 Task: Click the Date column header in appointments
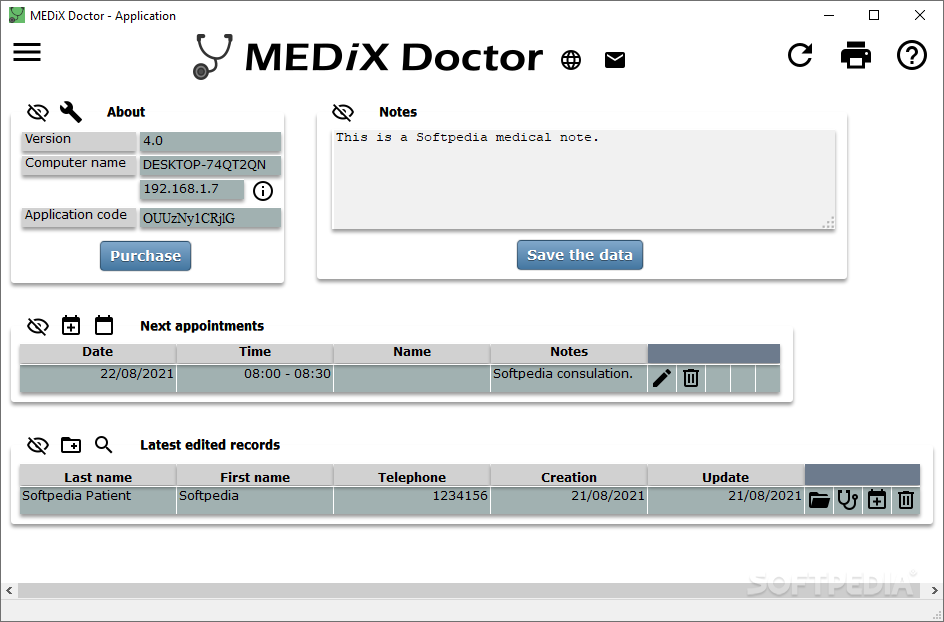[98, 352]
